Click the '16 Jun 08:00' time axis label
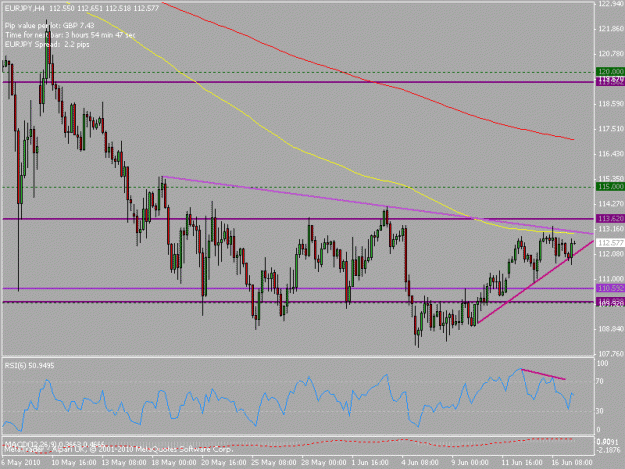625x469 pixels. pos(572,463)
